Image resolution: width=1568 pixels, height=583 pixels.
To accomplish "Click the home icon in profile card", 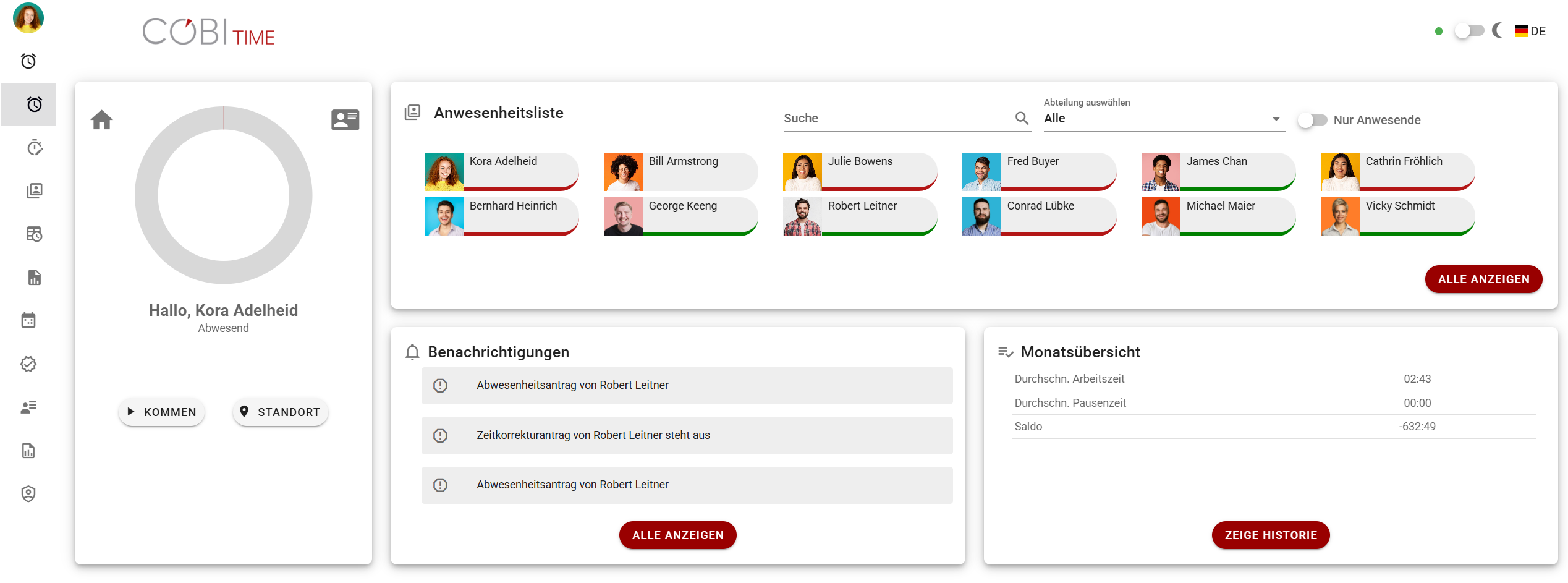I will tap(102, 119).
